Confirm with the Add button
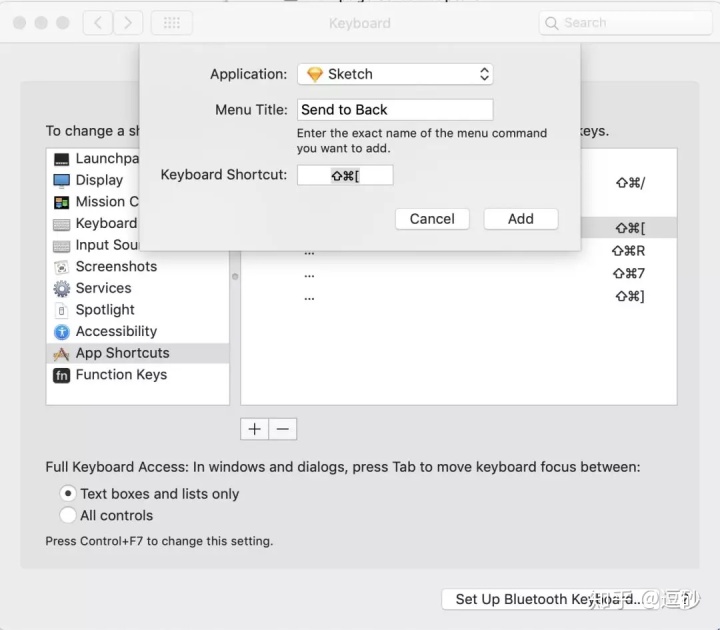720x630 pixels. pos(521,219)
